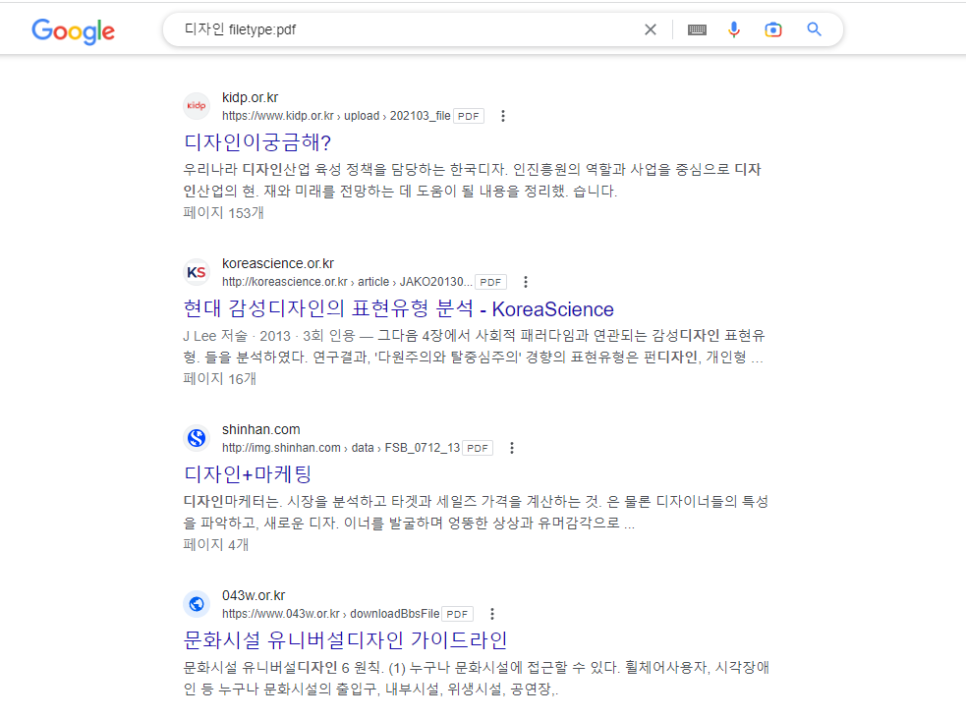Image resolution: width=966 pixels, height=717 pixels.
Task: Open more options for 043w.or.kr result
Action: pyautogui.click(x=492, y=614)
